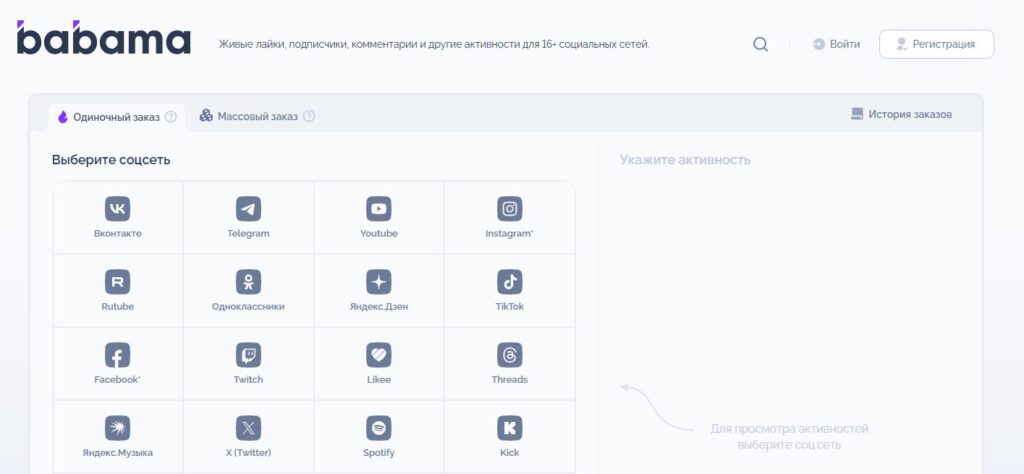Screen dimensions: 1024x474
Task: Click the Войти login link
Action: 837,44
